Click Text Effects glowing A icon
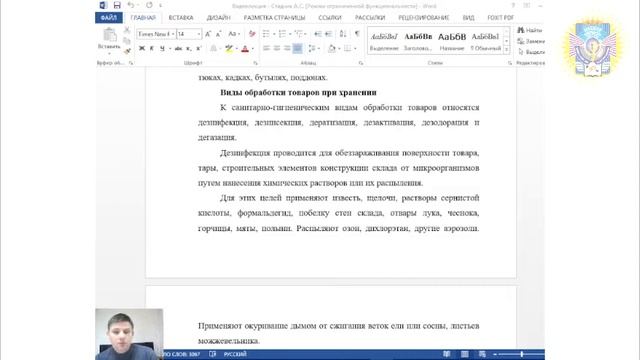The image size is (640, 360). tap(213, 49)
